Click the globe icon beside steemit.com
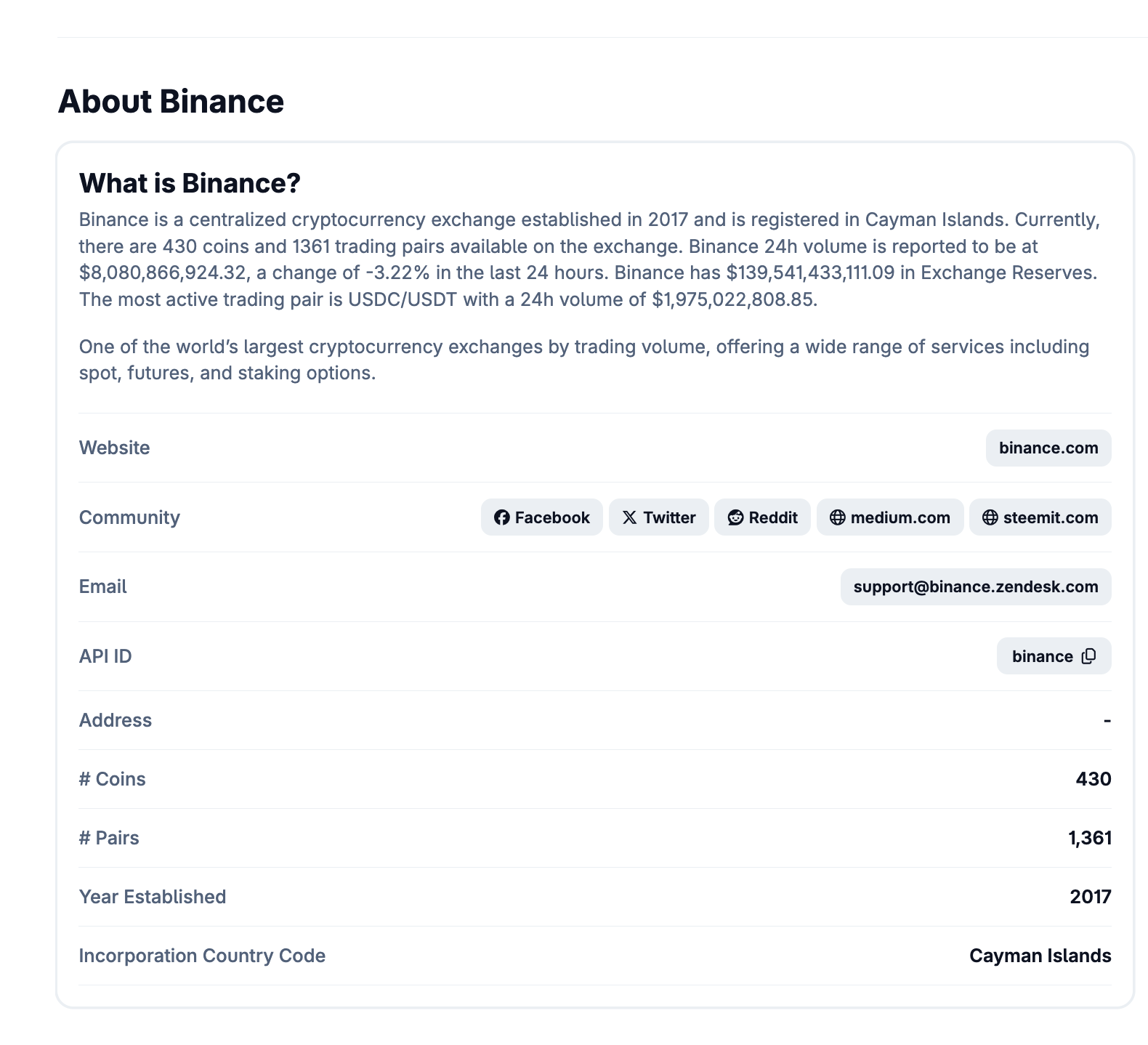Image resolution: width=1148 pixels, height=1045 pixels. tap(990, 517)
